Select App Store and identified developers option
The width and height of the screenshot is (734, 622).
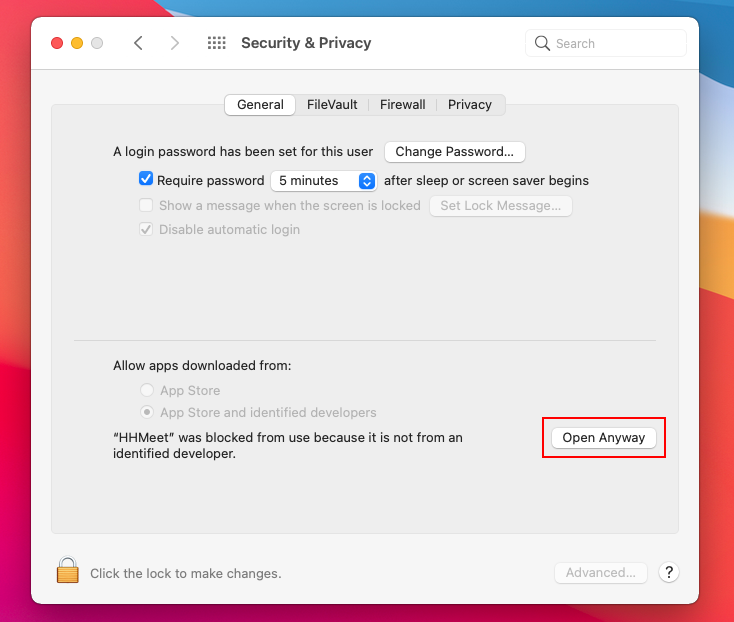click(x=147, y=412)
